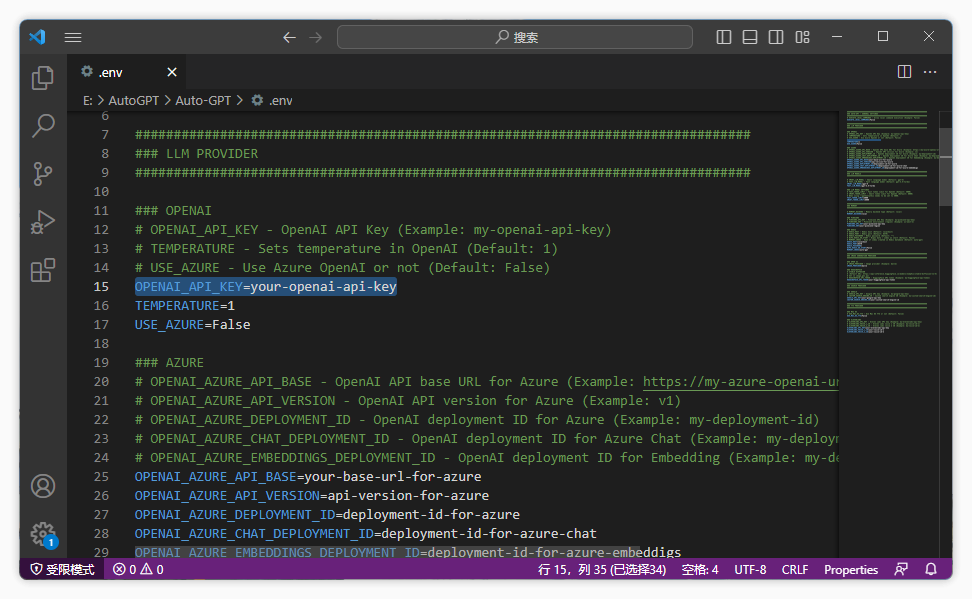972x599 pixels.
Task: Open the Run and Debug view
Action: coord(43,222)
